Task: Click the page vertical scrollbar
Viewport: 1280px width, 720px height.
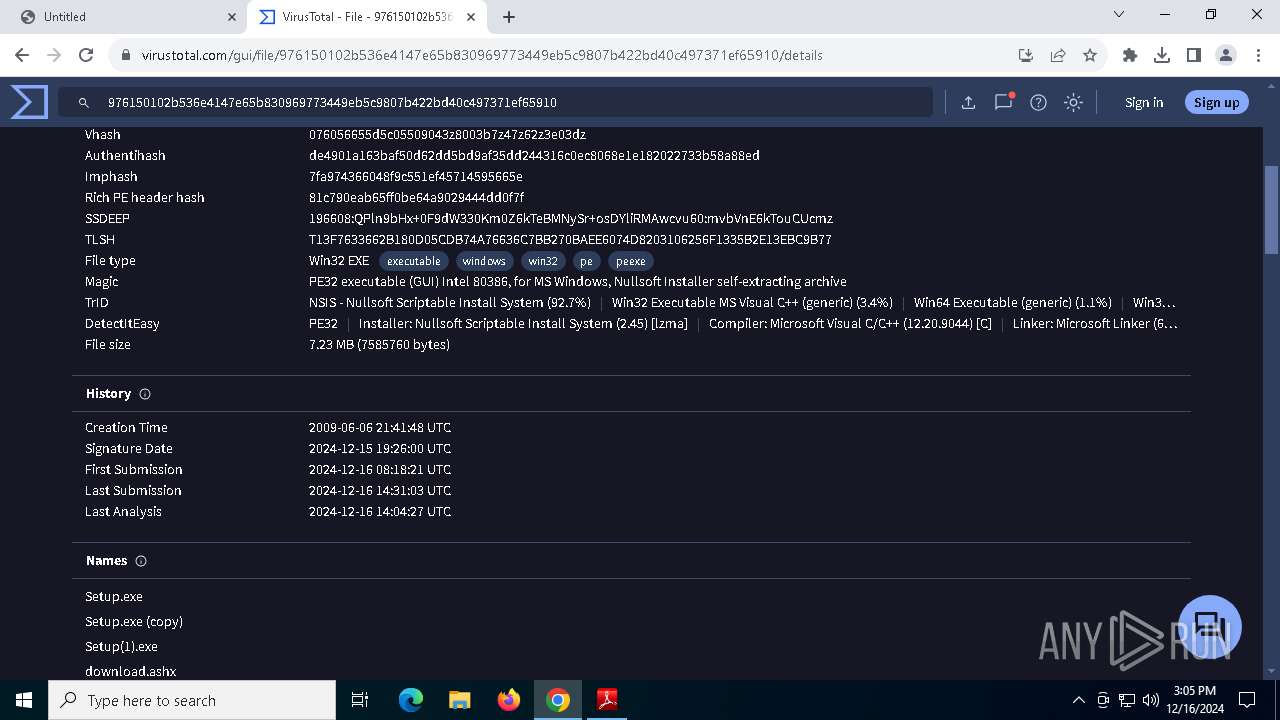Action: coord(1271,210)
